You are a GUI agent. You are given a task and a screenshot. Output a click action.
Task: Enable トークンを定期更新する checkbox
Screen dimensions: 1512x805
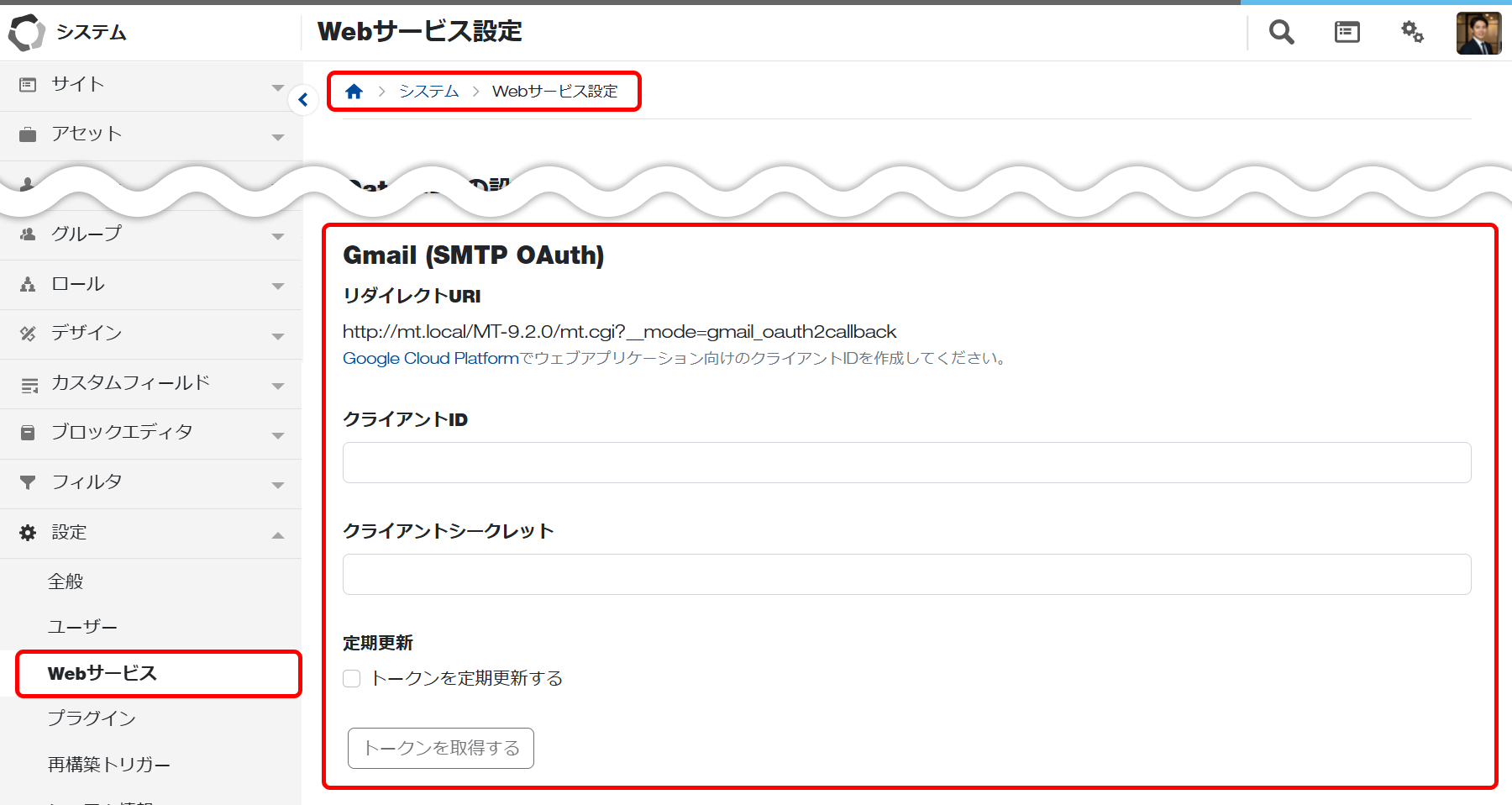352,678
